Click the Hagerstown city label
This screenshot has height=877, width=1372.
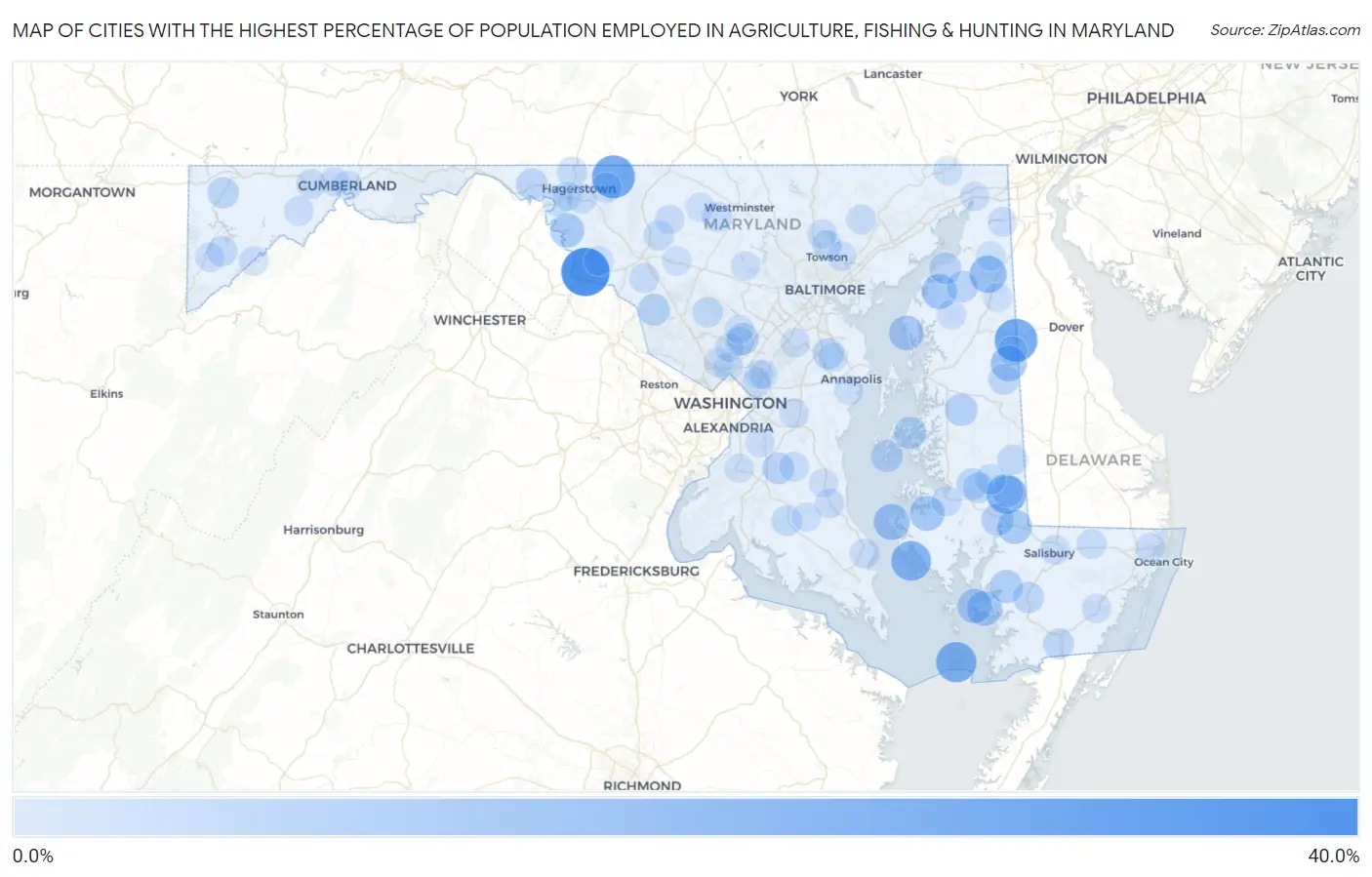click(579, 189)
